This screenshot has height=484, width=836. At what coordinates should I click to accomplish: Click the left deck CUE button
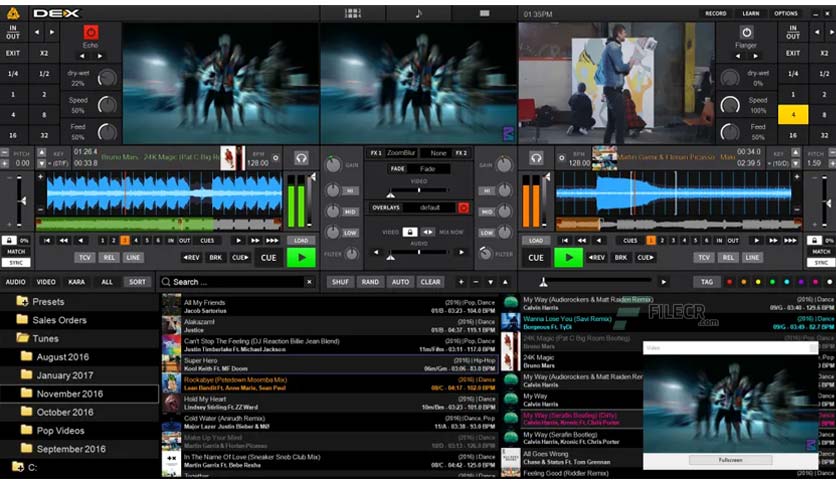269,257
